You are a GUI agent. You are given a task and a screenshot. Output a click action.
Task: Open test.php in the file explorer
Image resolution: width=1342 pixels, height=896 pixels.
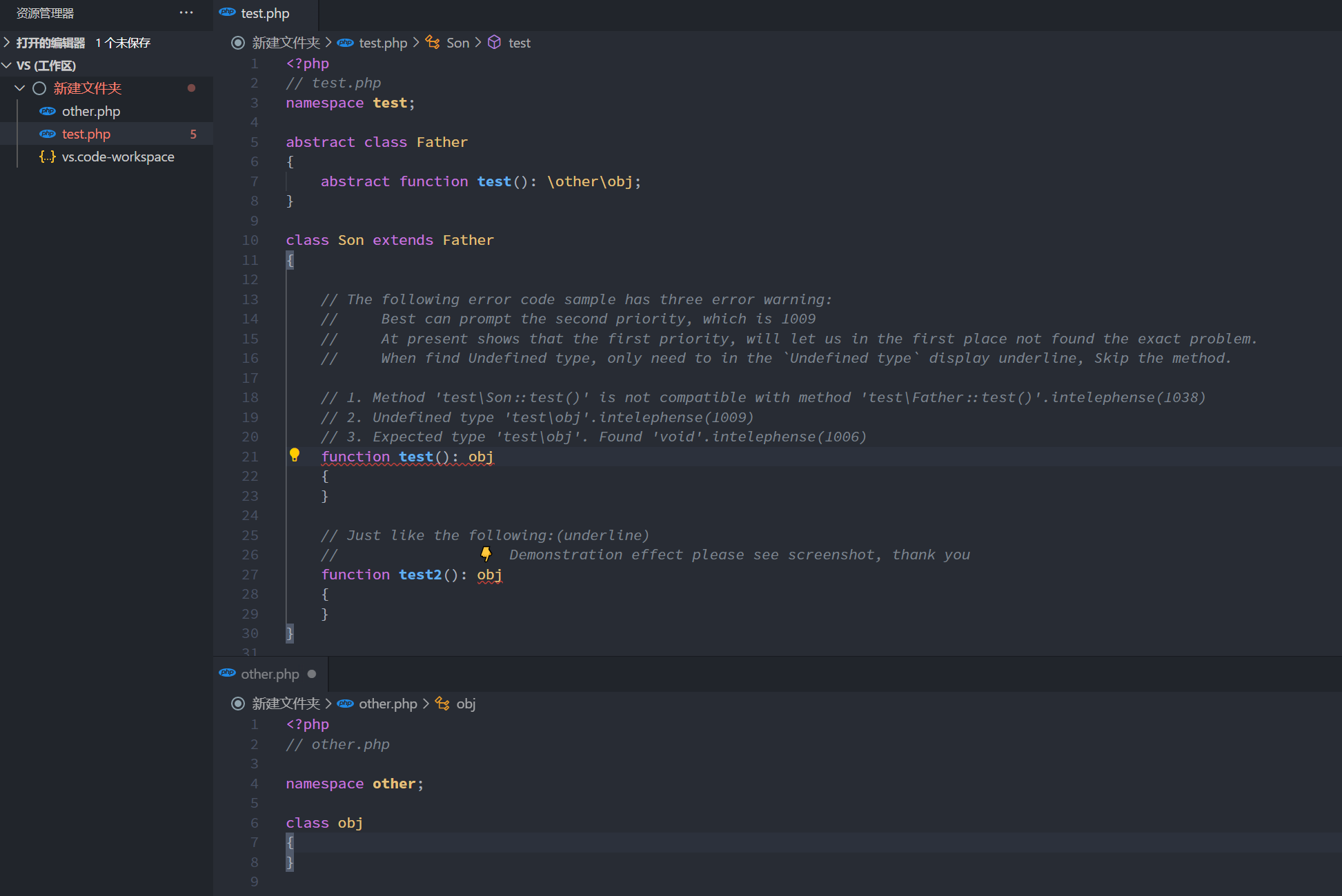(x=86, y=134)
